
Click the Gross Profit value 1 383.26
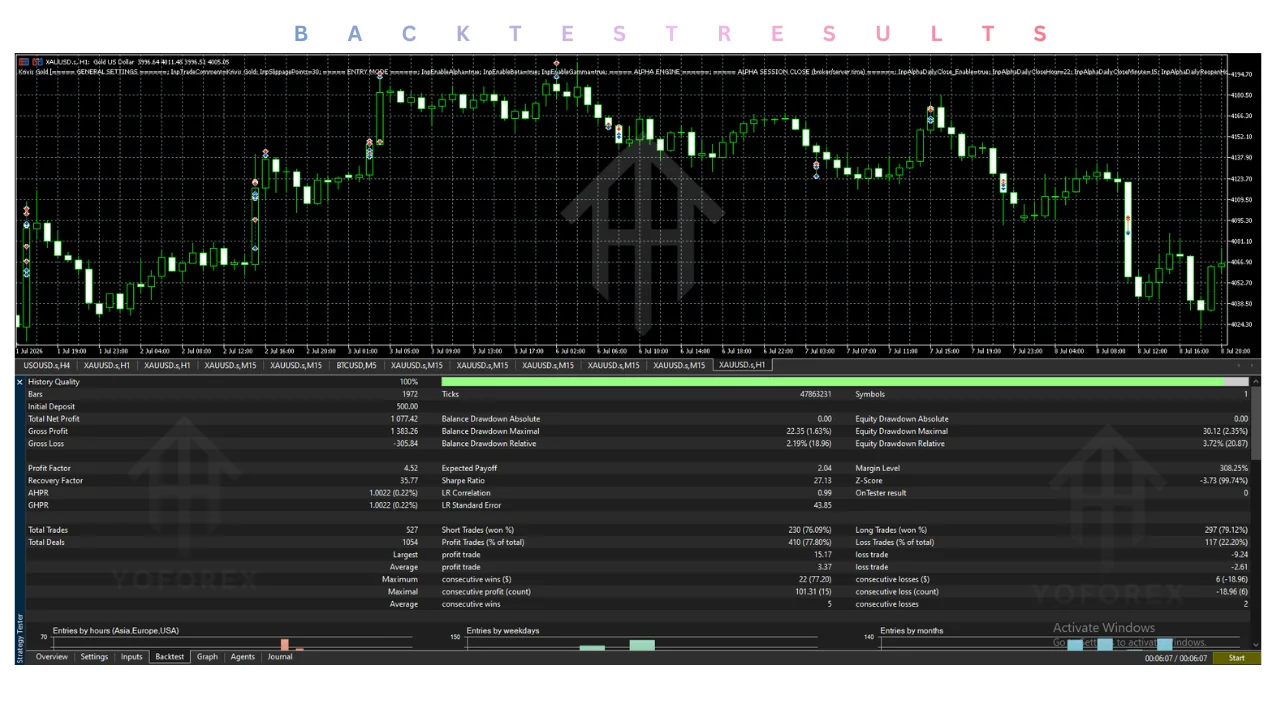[x=404, y=431]
